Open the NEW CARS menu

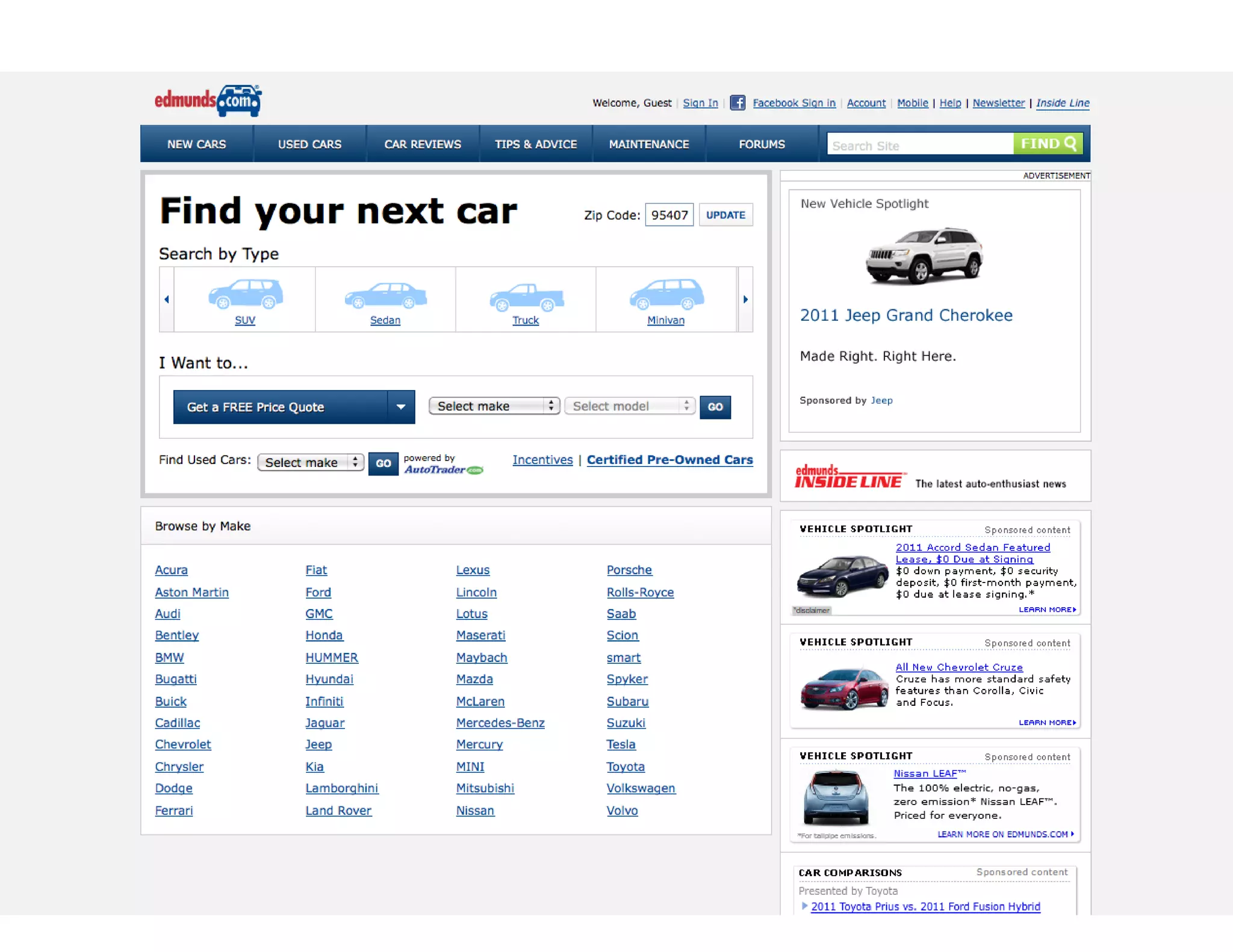tap(196, 144)
